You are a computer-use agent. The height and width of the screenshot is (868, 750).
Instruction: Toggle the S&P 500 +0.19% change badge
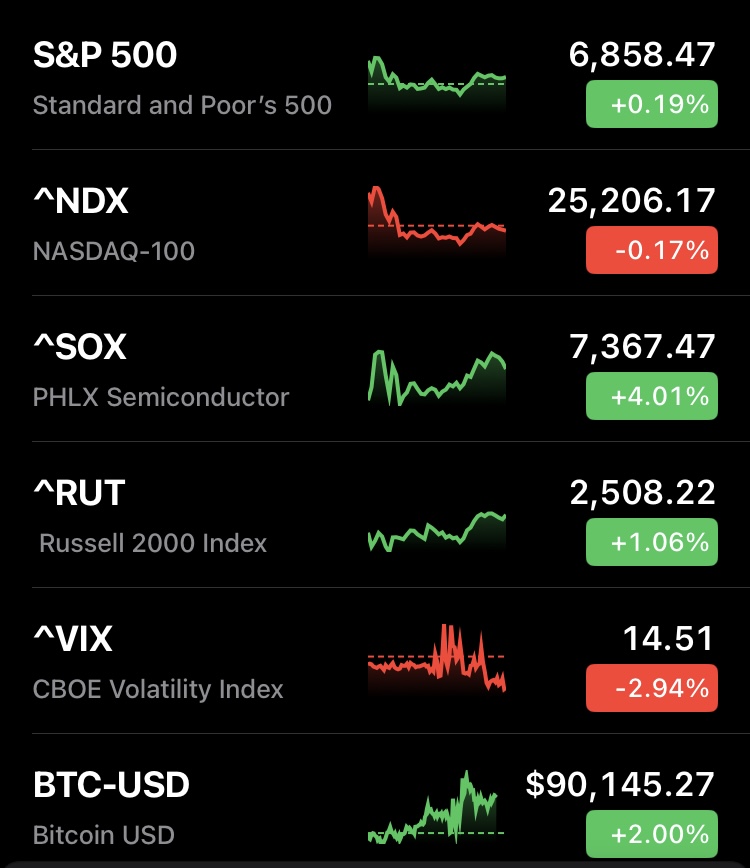651,104
